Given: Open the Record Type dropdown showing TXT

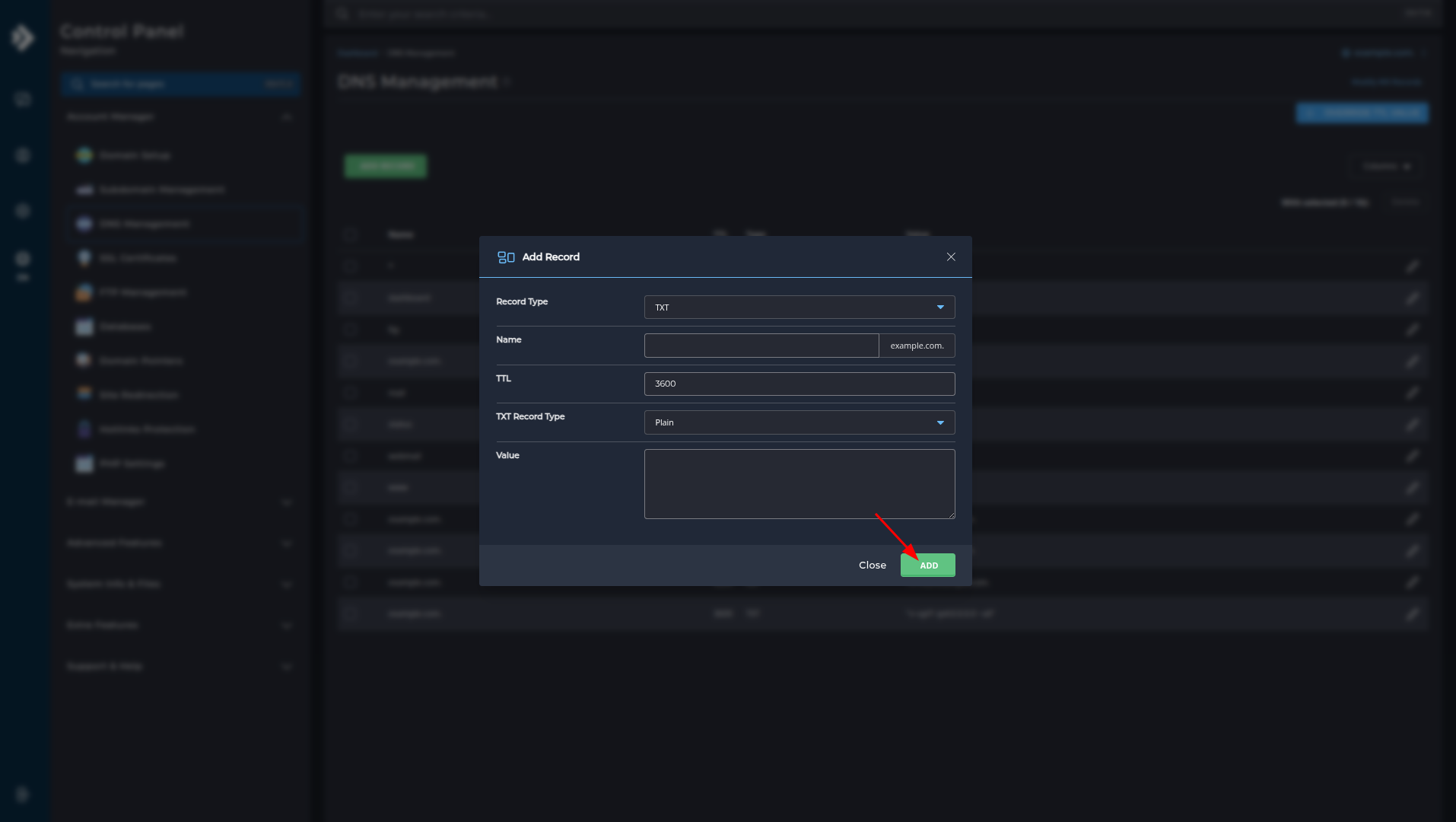Looking at the screenshot, I should click(799, 307).
